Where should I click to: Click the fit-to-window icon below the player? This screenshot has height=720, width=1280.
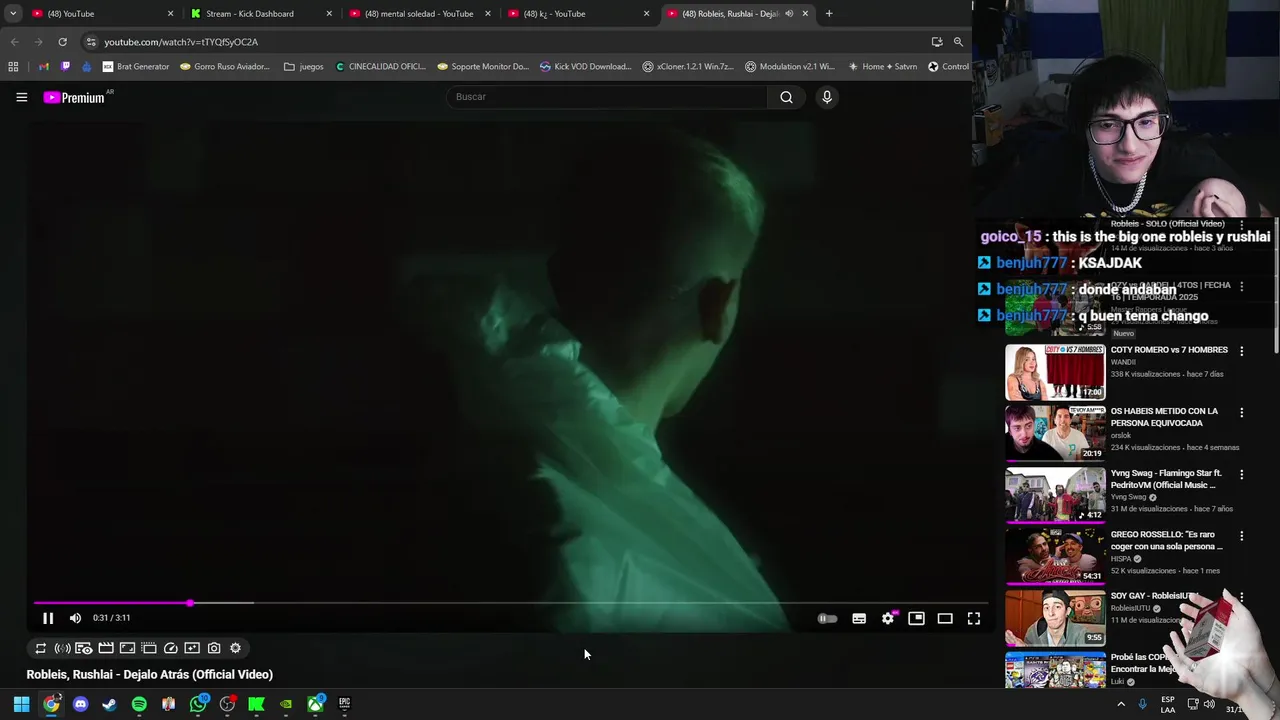click(x=127, y=648)
